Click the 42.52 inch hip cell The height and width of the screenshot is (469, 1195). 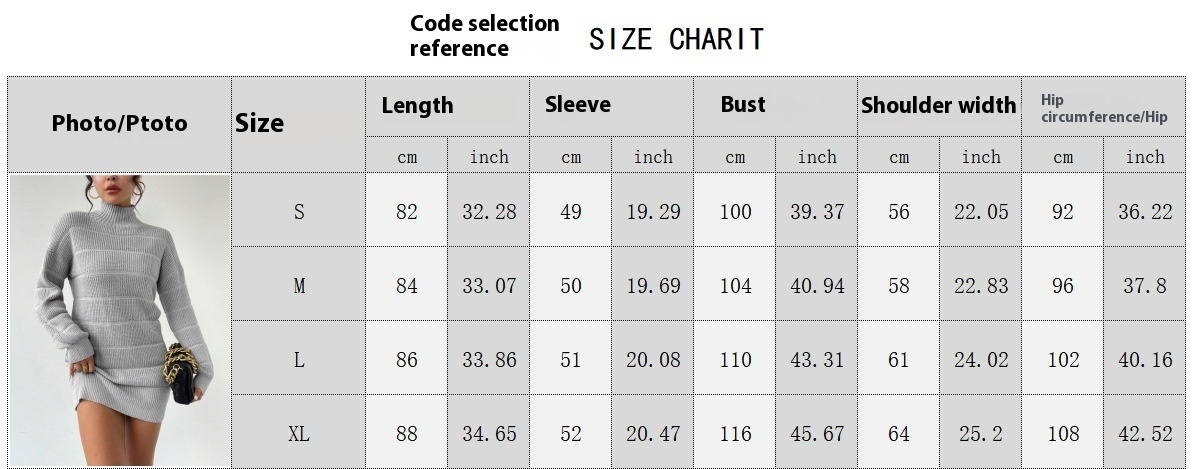1145,432
